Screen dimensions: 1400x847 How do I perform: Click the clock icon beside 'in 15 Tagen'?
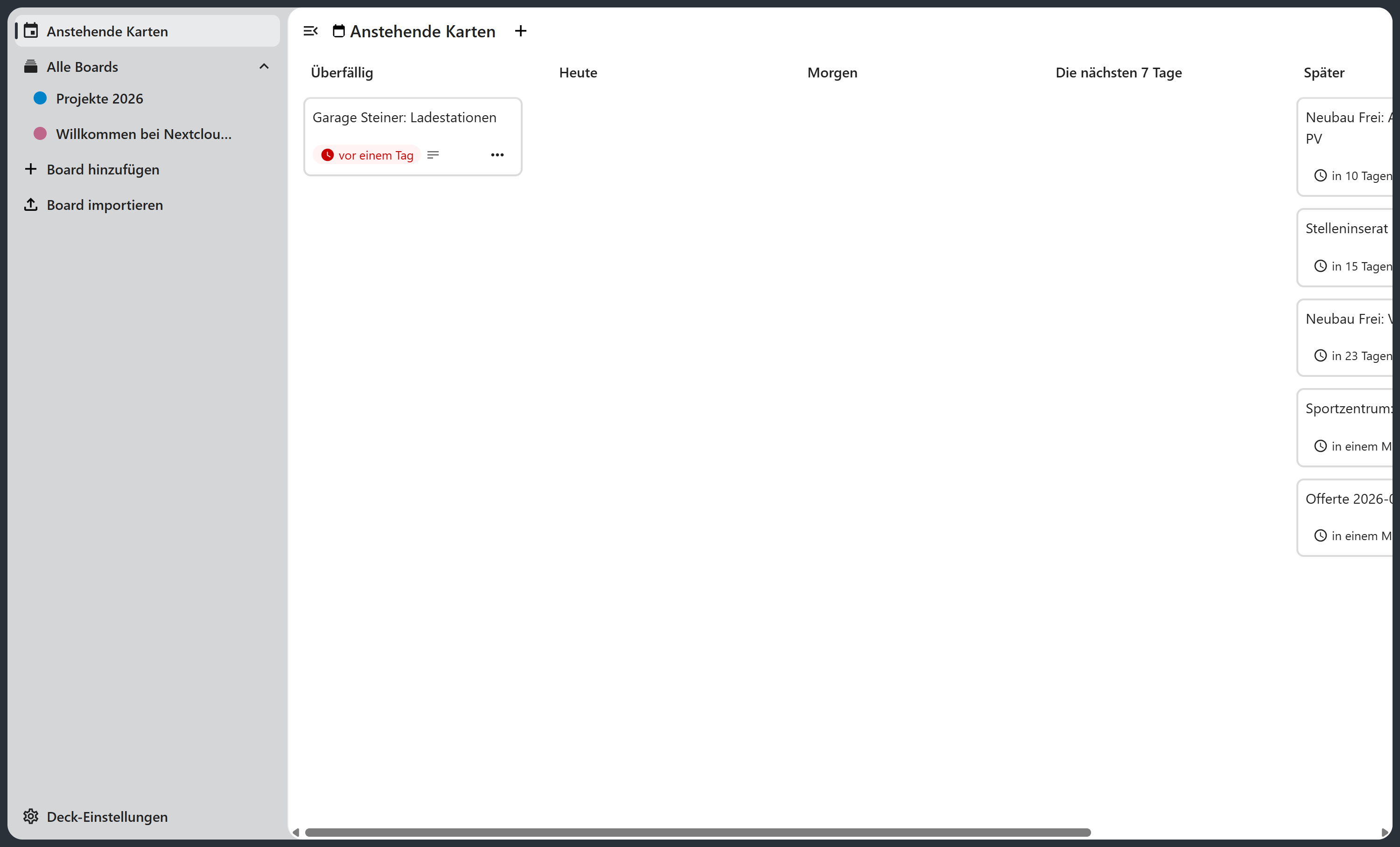pyautogui.click(x=1321, y=266)
